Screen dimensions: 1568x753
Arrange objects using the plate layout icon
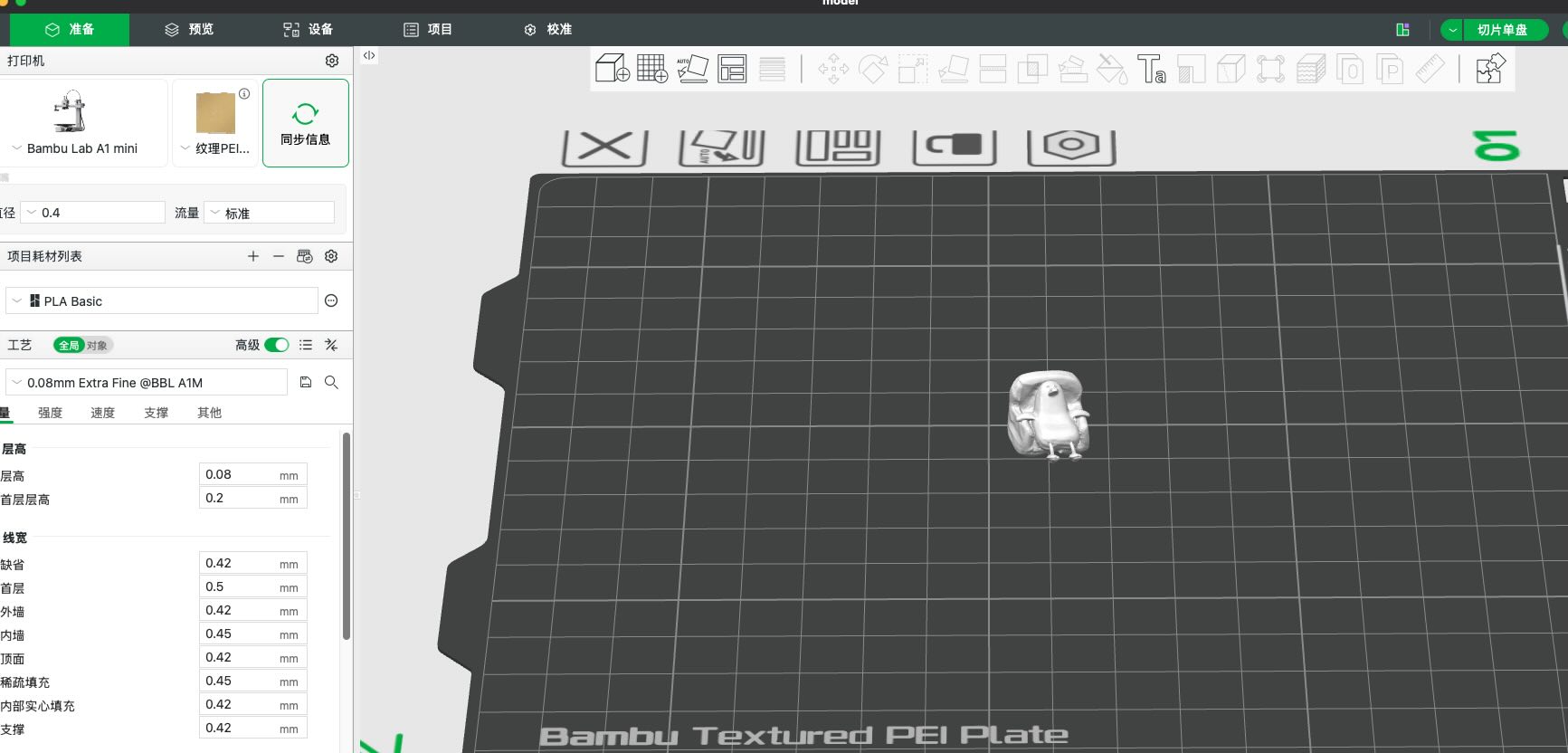(x=838, y=147)
